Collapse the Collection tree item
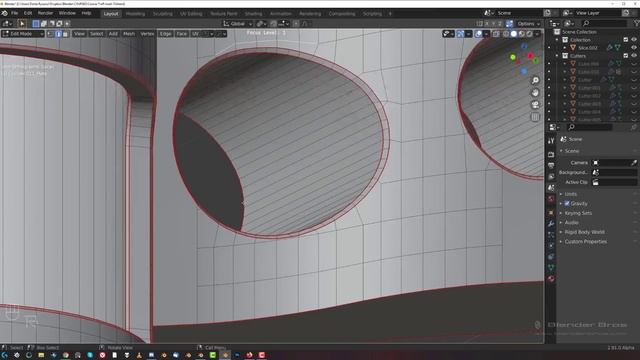The image size is (640, 360). pyautogui.click(x=557, y=40)
